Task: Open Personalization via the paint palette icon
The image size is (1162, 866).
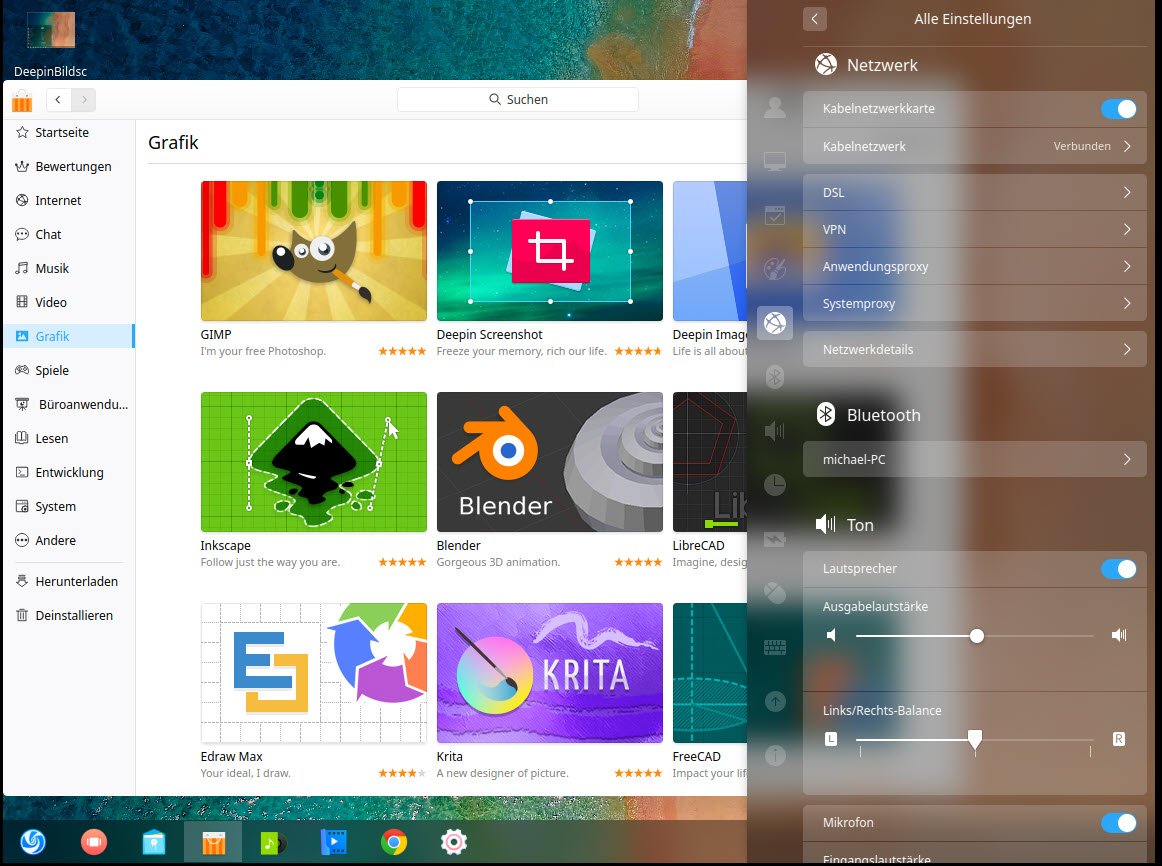Action: 774,269
